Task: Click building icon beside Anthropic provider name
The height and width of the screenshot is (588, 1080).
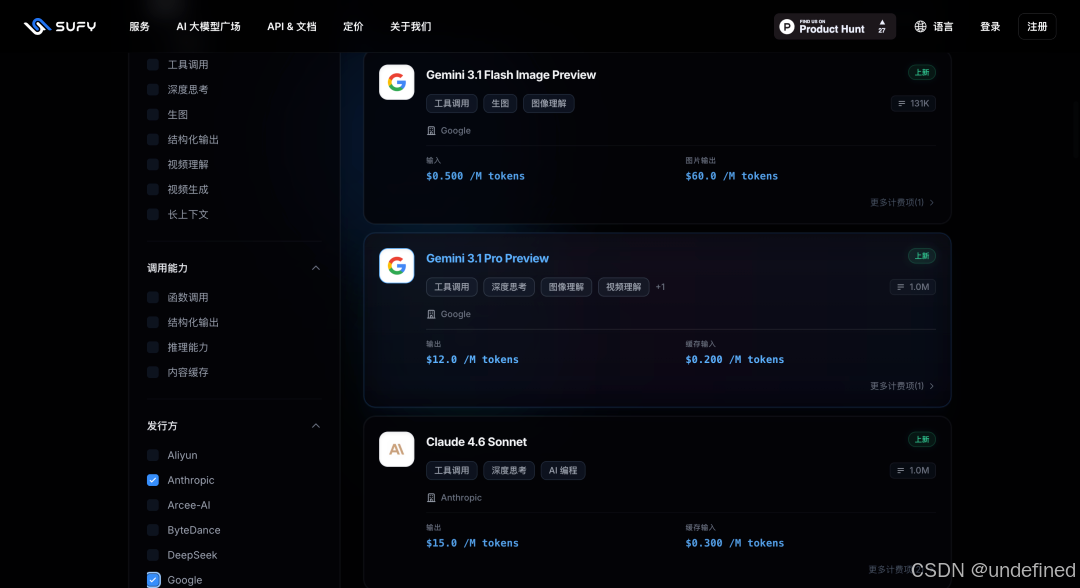Action: [431, 497]
